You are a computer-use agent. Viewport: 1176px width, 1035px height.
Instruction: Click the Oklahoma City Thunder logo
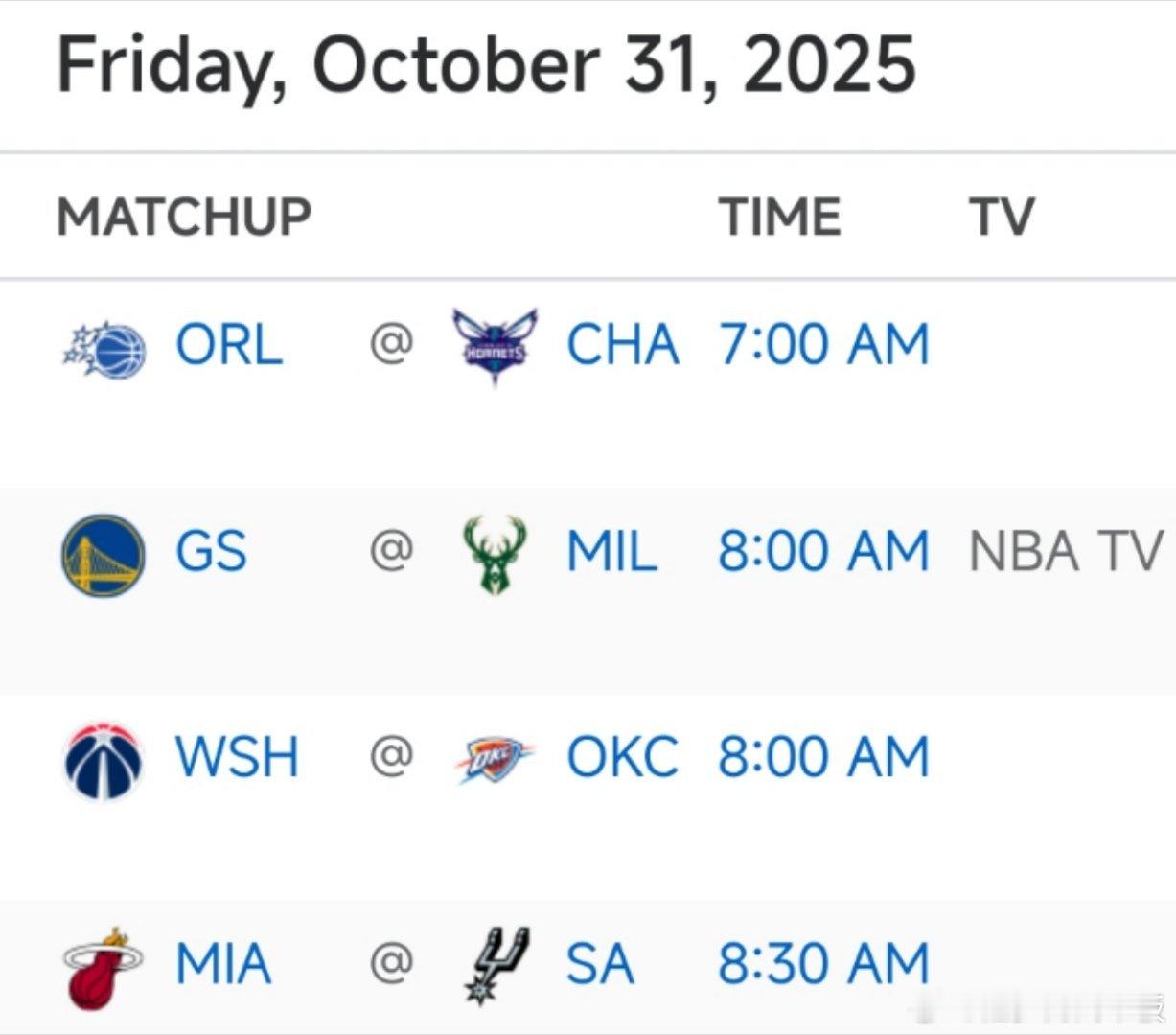click(x=495, y=759)
